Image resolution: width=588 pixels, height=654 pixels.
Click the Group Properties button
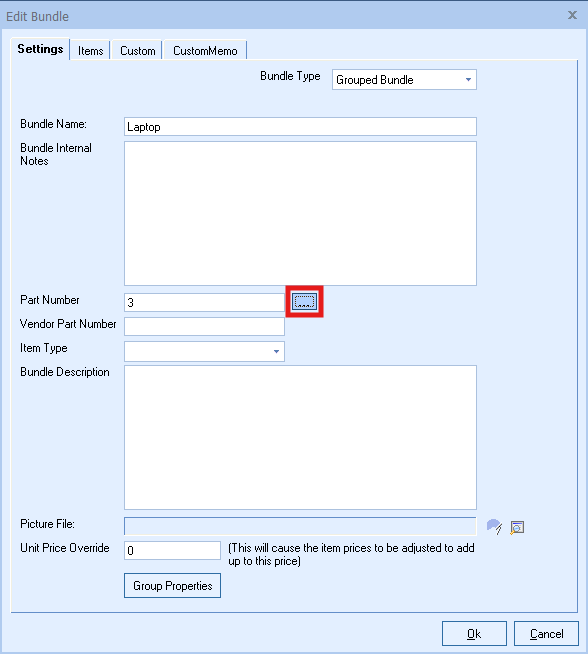pyautogui.click(x=172, y=586)
